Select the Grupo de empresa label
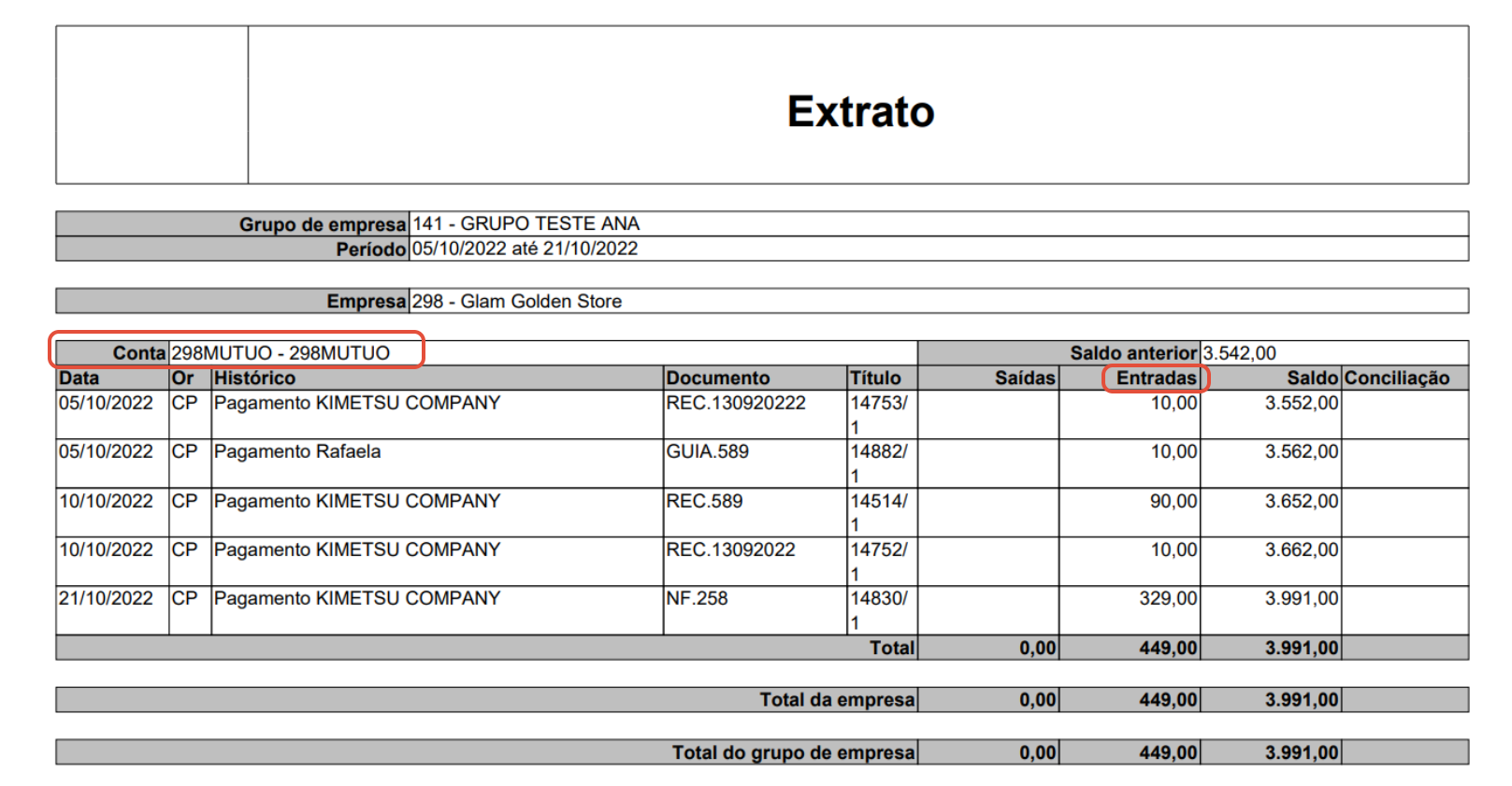The image size is (1512, 786). 323,224
